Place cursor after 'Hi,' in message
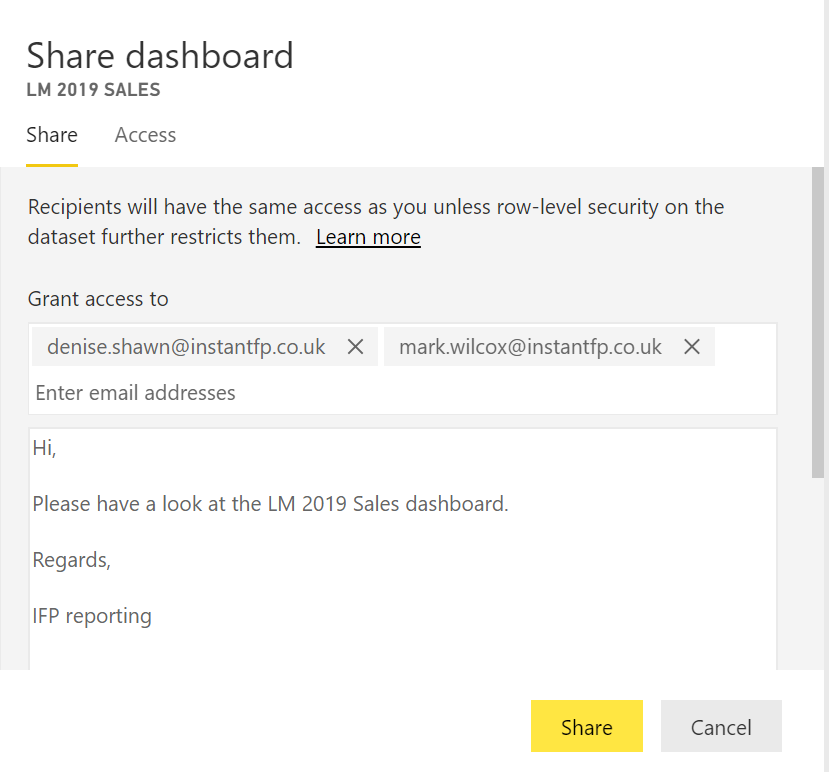Viewport: 829px width, 772px height. tap(59, 448)
